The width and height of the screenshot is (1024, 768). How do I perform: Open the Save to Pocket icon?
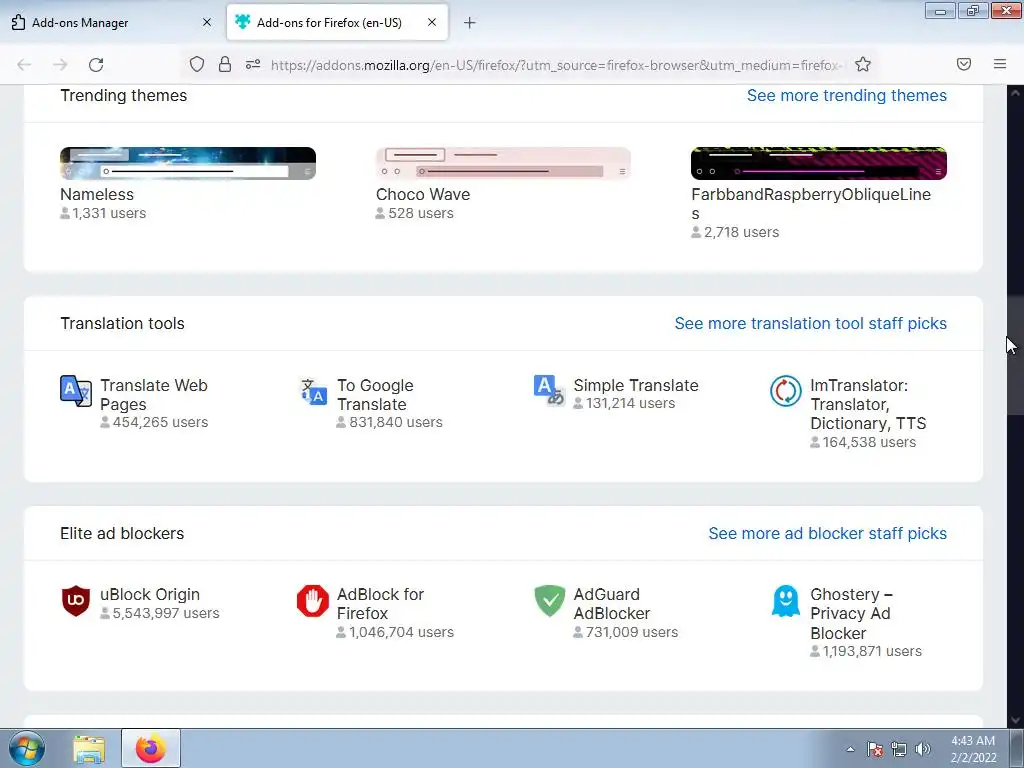point(964,64)
